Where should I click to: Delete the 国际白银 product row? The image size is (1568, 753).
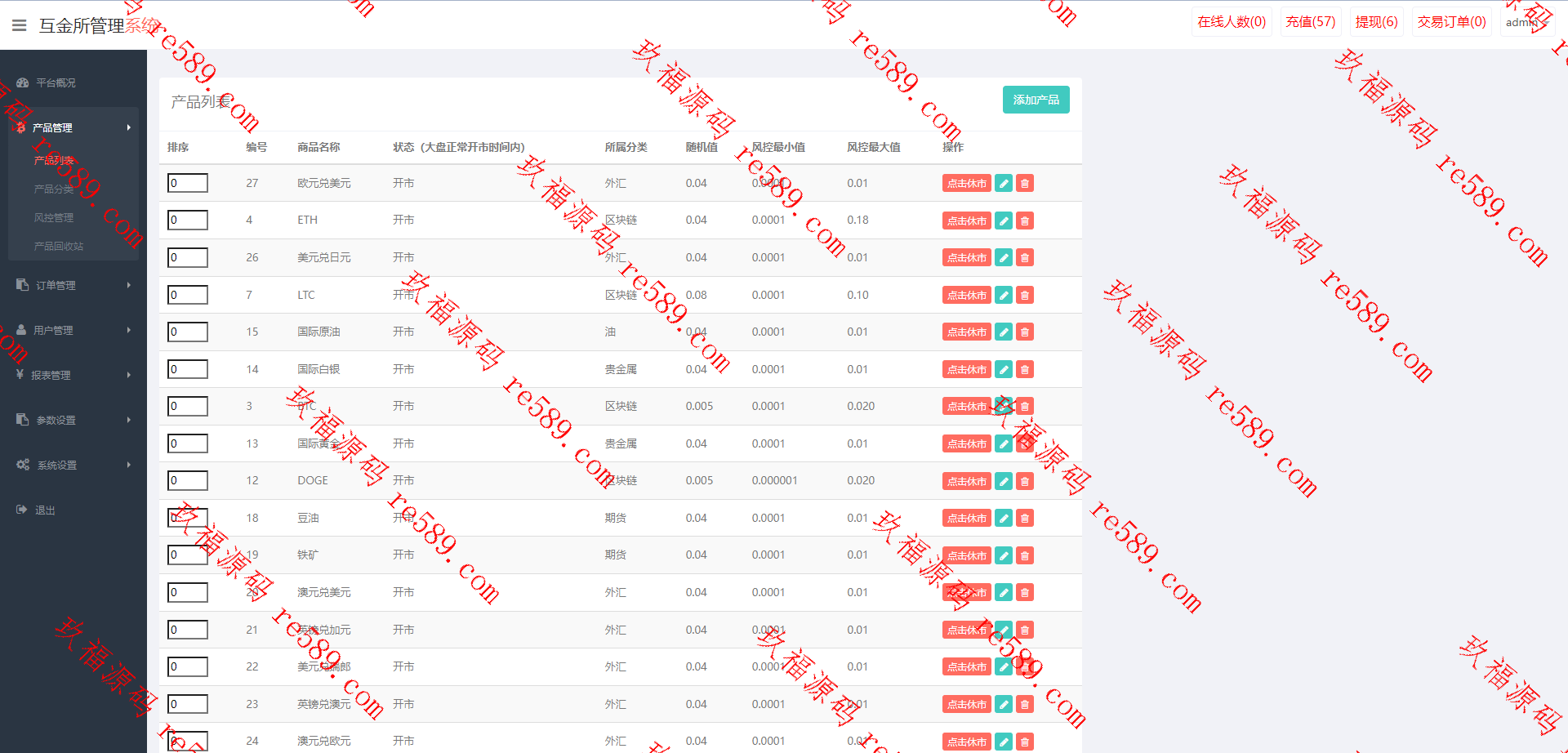tap(1025, 370)
